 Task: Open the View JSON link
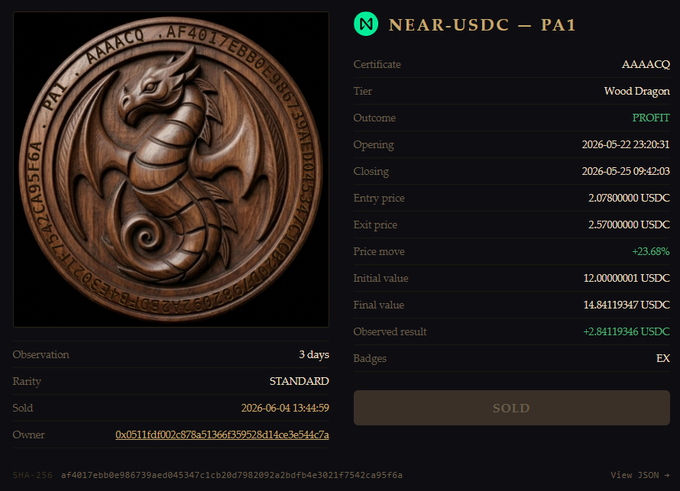pyautogui.click(x=640, y=475)
